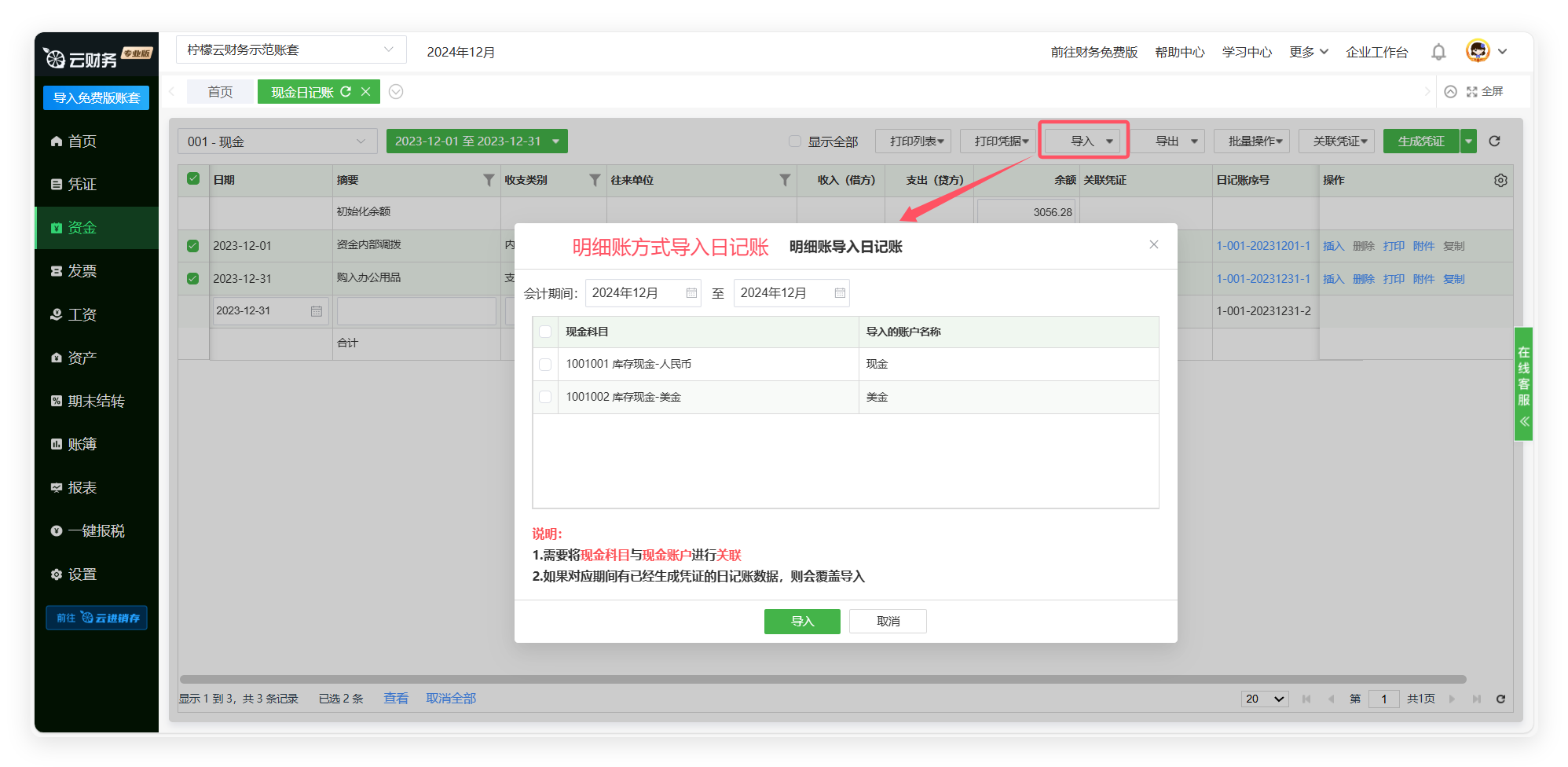Click the 取消 button in dialog

tap(888, 622)
